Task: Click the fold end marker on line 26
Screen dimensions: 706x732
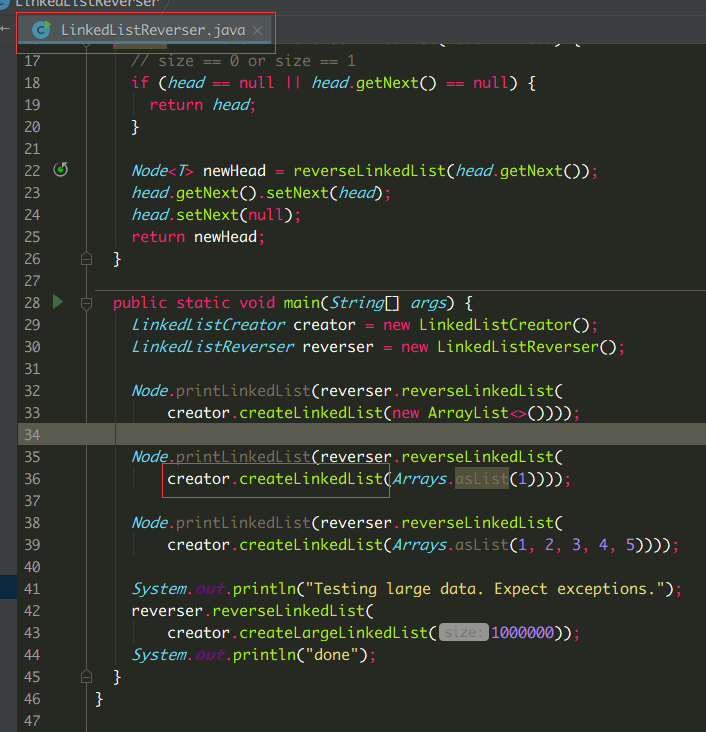Action: click(86, 259)
